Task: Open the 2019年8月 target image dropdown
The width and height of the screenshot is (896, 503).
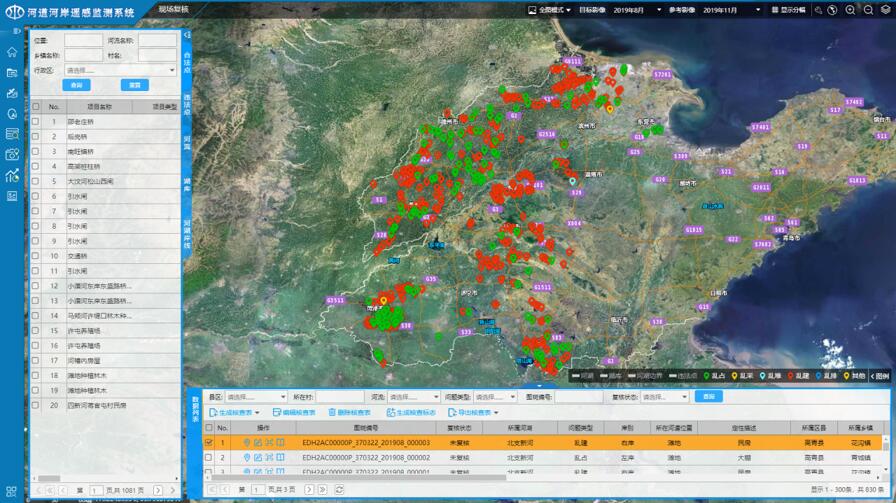Action: [637, 10]
